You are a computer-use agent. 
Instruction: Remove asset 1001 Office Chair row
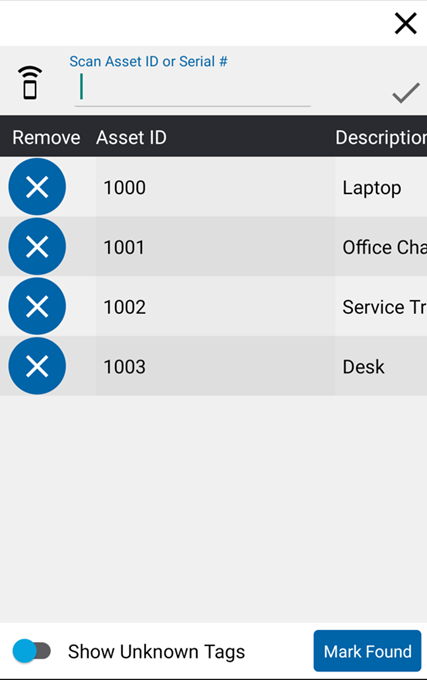(37, 247)
